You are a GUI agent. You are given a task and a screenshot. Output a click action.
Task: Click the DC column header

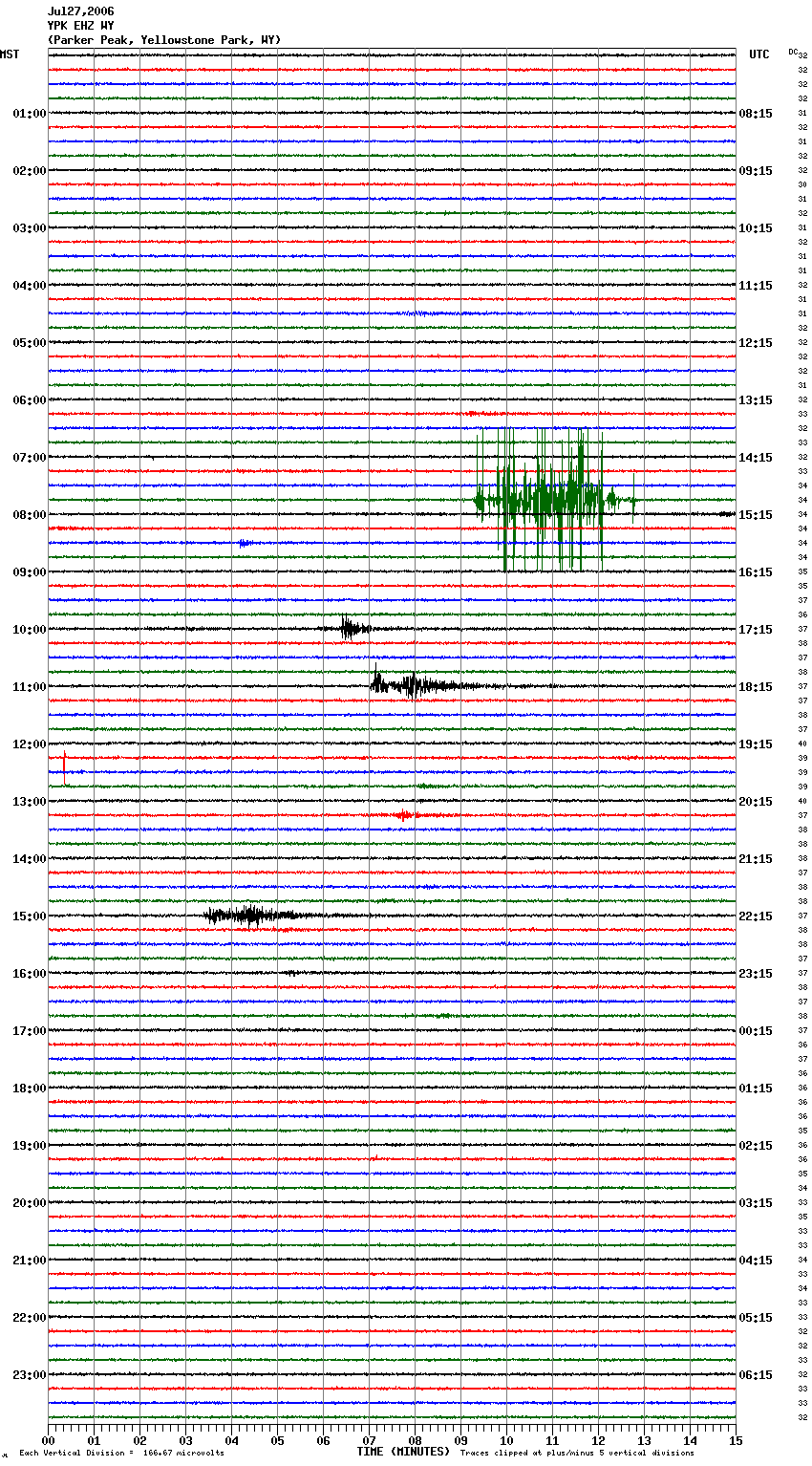pos(793,51)
